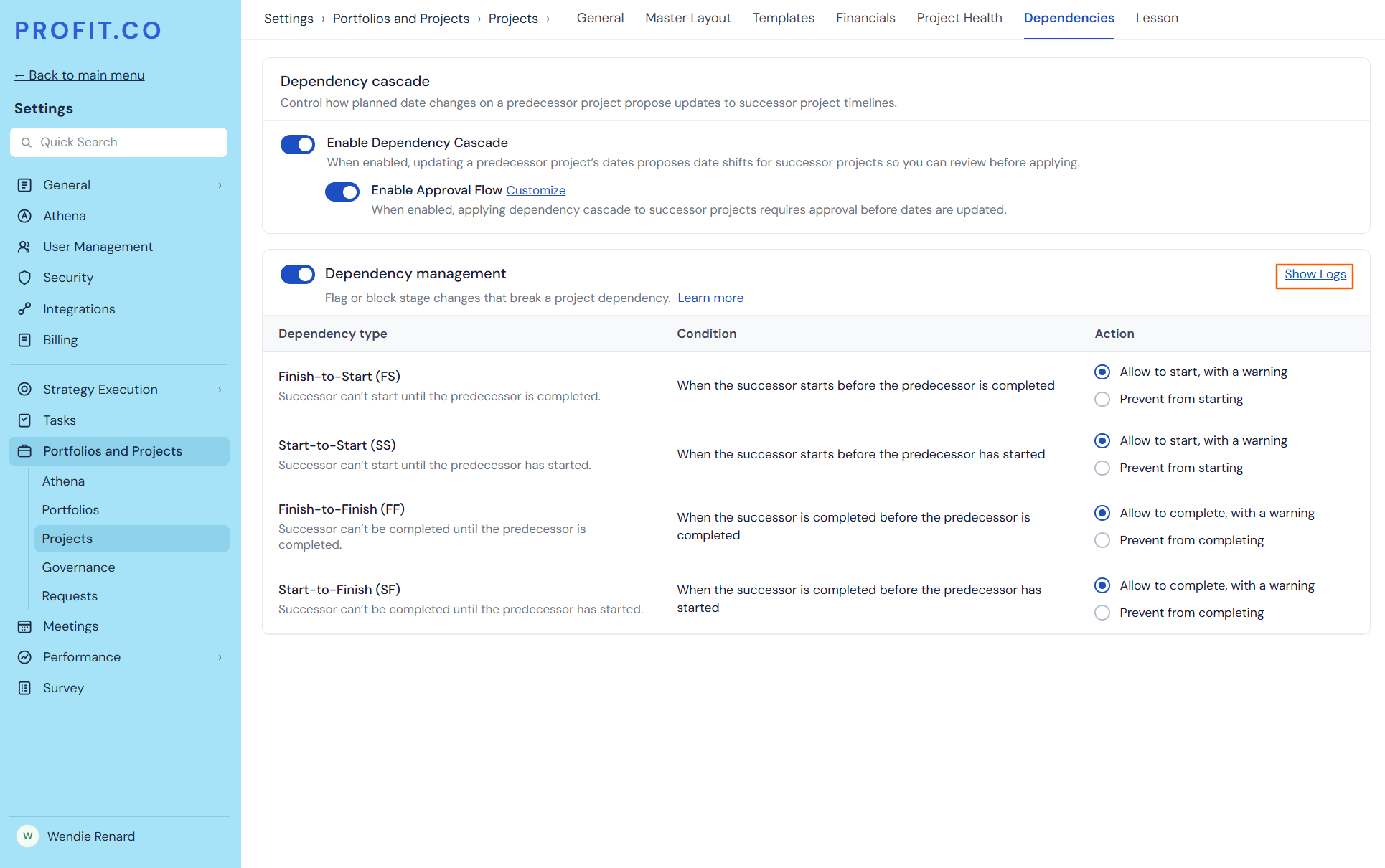The image size is (1385, 868).
Task: Click the Show Logs link
Action: [x=1315, y=275]
